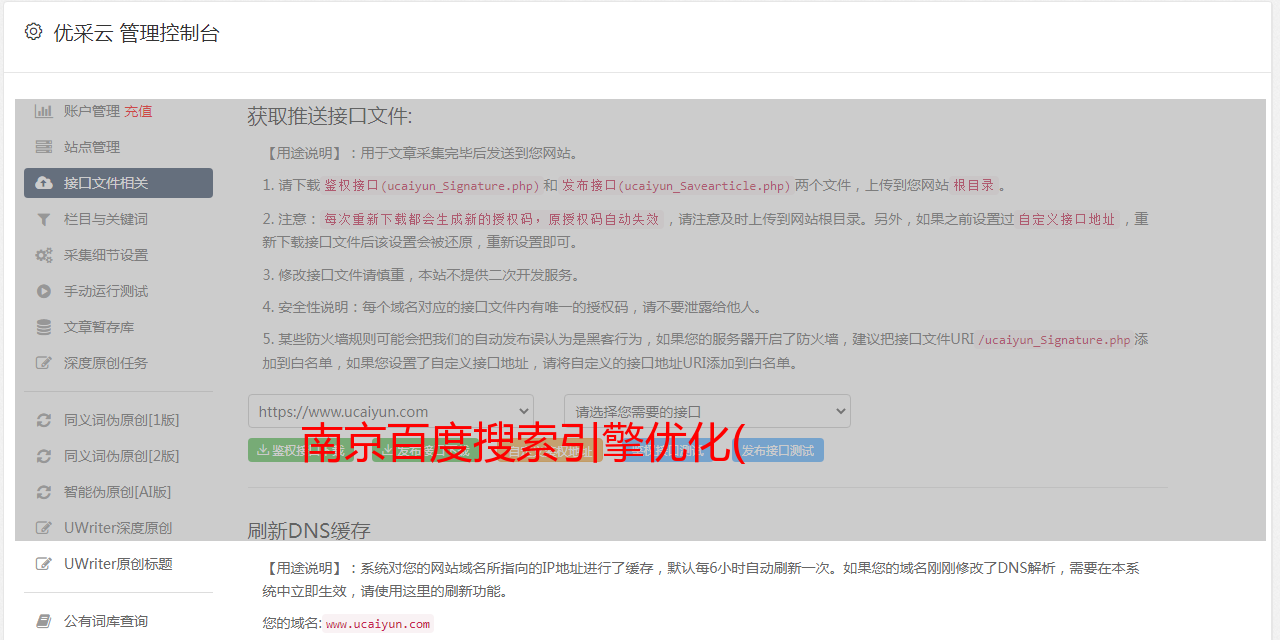Image resolution: width=1280 pixels, height=640 pixels.
Task: Click the book icon for 公有词库查询
Action: point(44,621)
